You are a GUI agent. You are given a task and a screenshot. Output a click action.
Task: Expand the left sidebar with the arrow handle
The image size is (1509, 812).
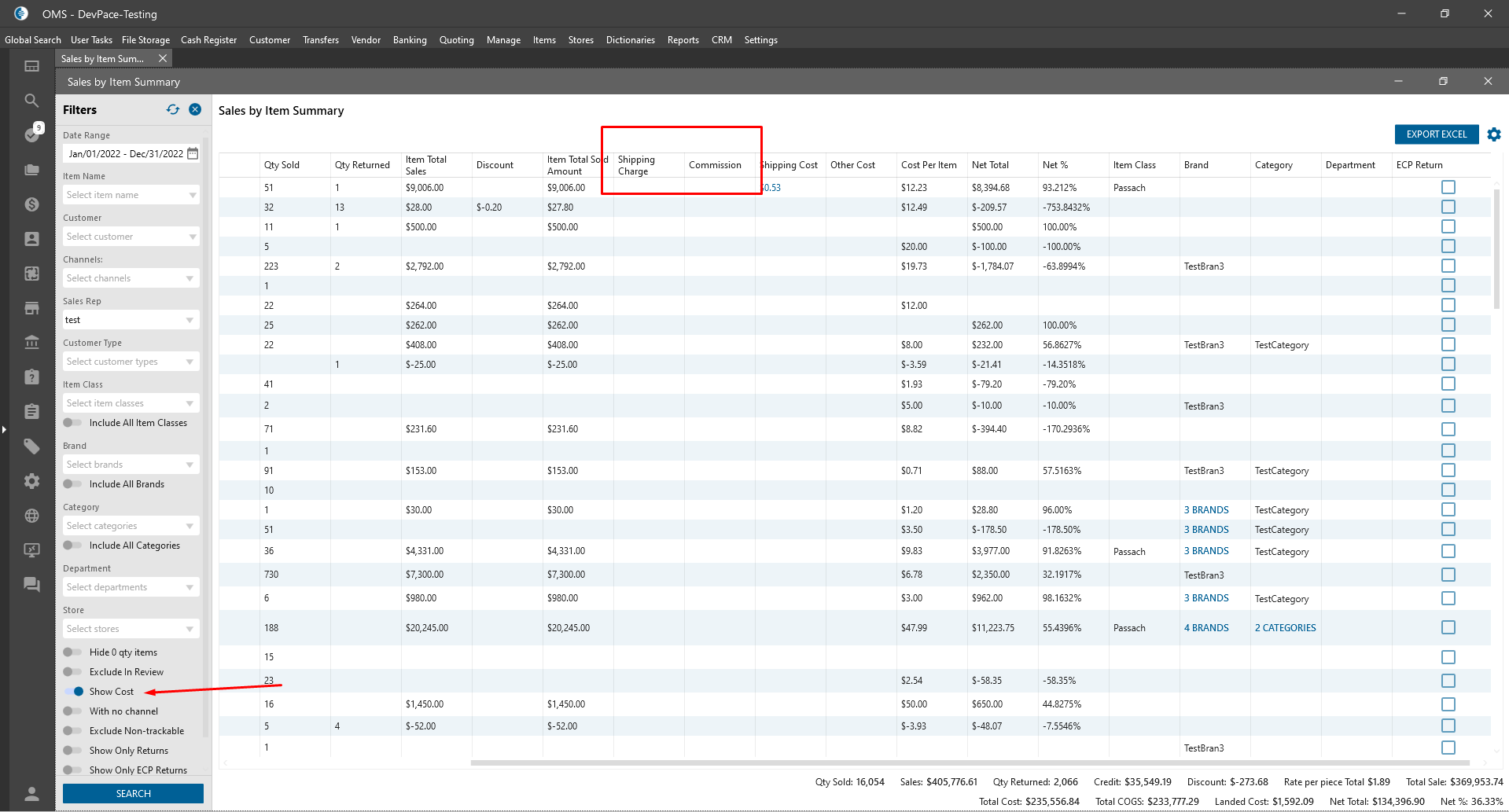(4, 429)
